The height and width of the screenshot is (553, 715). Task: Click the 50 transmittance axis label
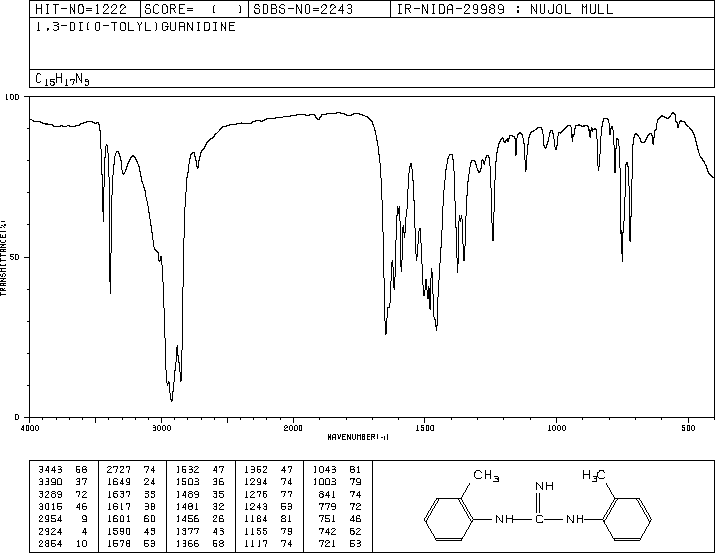(x=16, y=257)
